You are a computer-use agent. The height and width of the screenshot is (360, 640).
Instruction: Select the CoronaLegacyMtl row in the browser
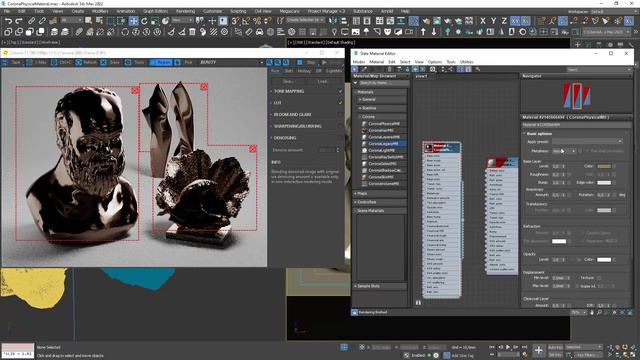pyautogui.click(x=383, y=144)
